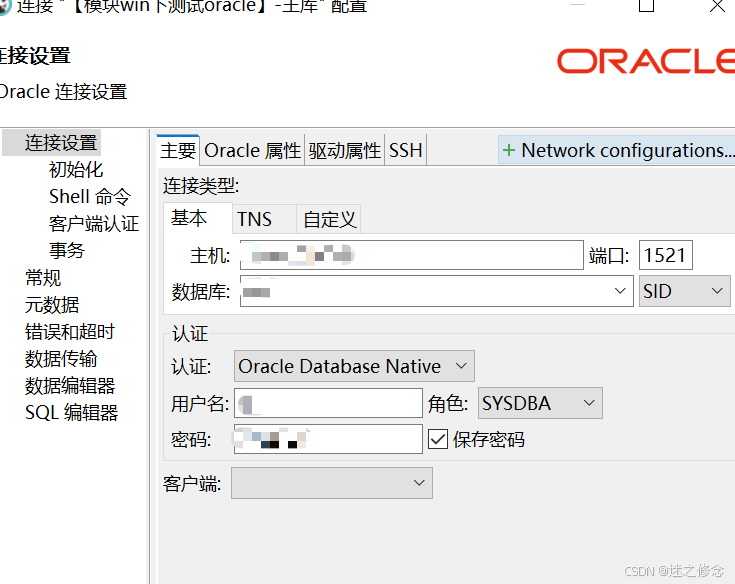Select SQL 编辑器 in the left tree

[71, 412]
